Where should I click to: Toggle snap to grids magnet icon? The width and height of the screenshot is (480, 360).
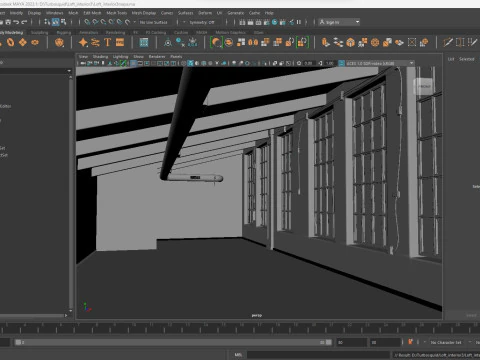point(87,22)
